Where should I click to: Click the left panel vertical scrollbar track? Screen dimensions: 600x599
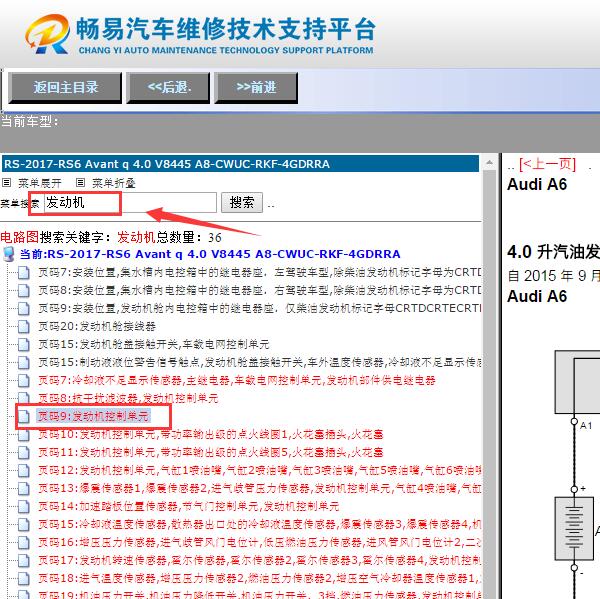(489, 384)
